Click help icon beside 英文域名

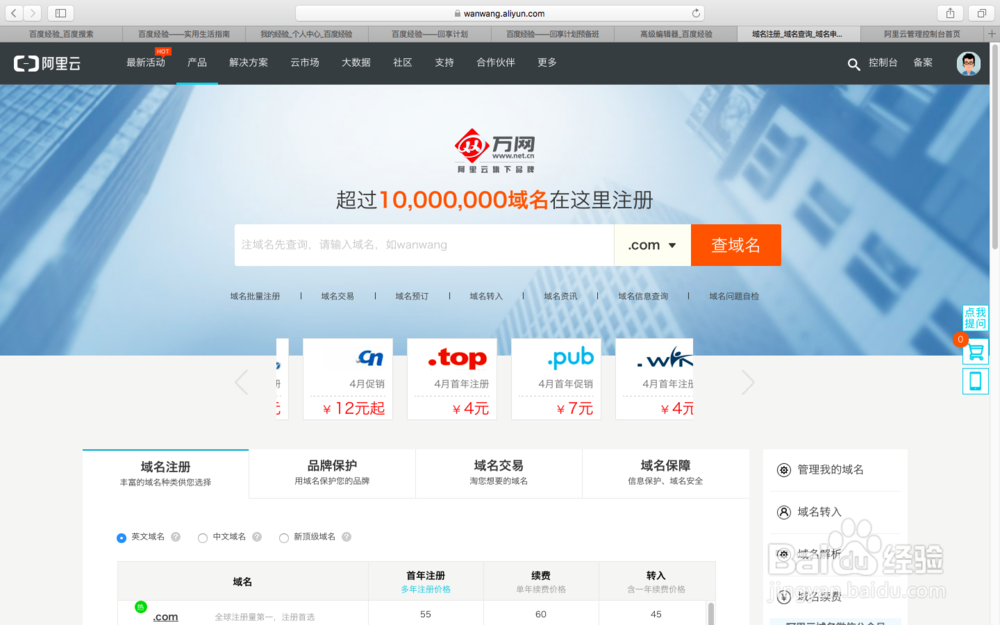tap(175, 537)
